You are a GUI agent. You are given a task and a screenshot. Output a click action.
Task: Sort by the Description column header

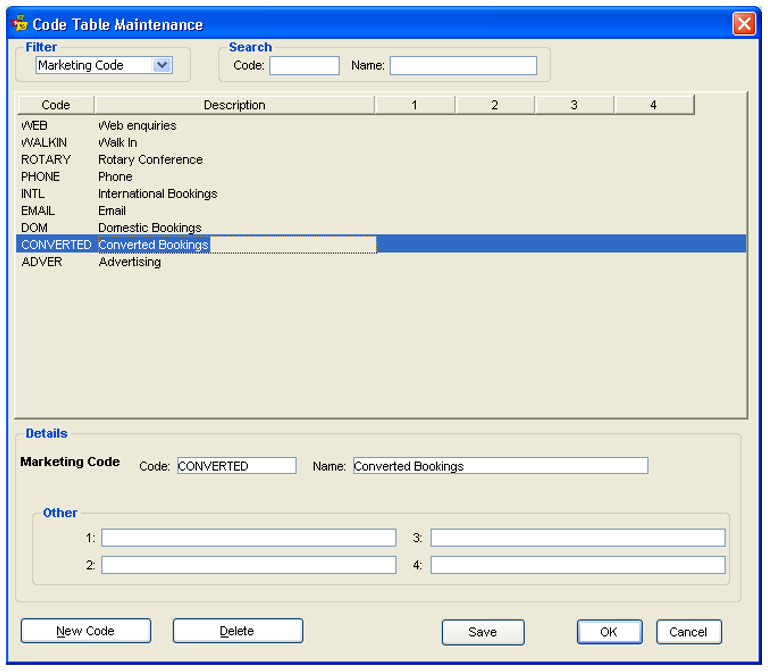tap(235, 105)
